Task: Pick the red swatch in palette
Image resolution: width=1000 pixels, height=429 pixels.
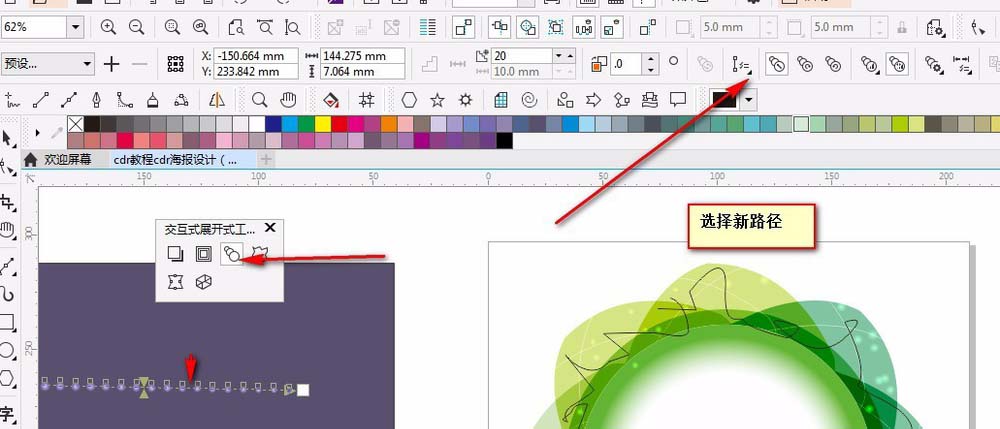Action: 339,124
